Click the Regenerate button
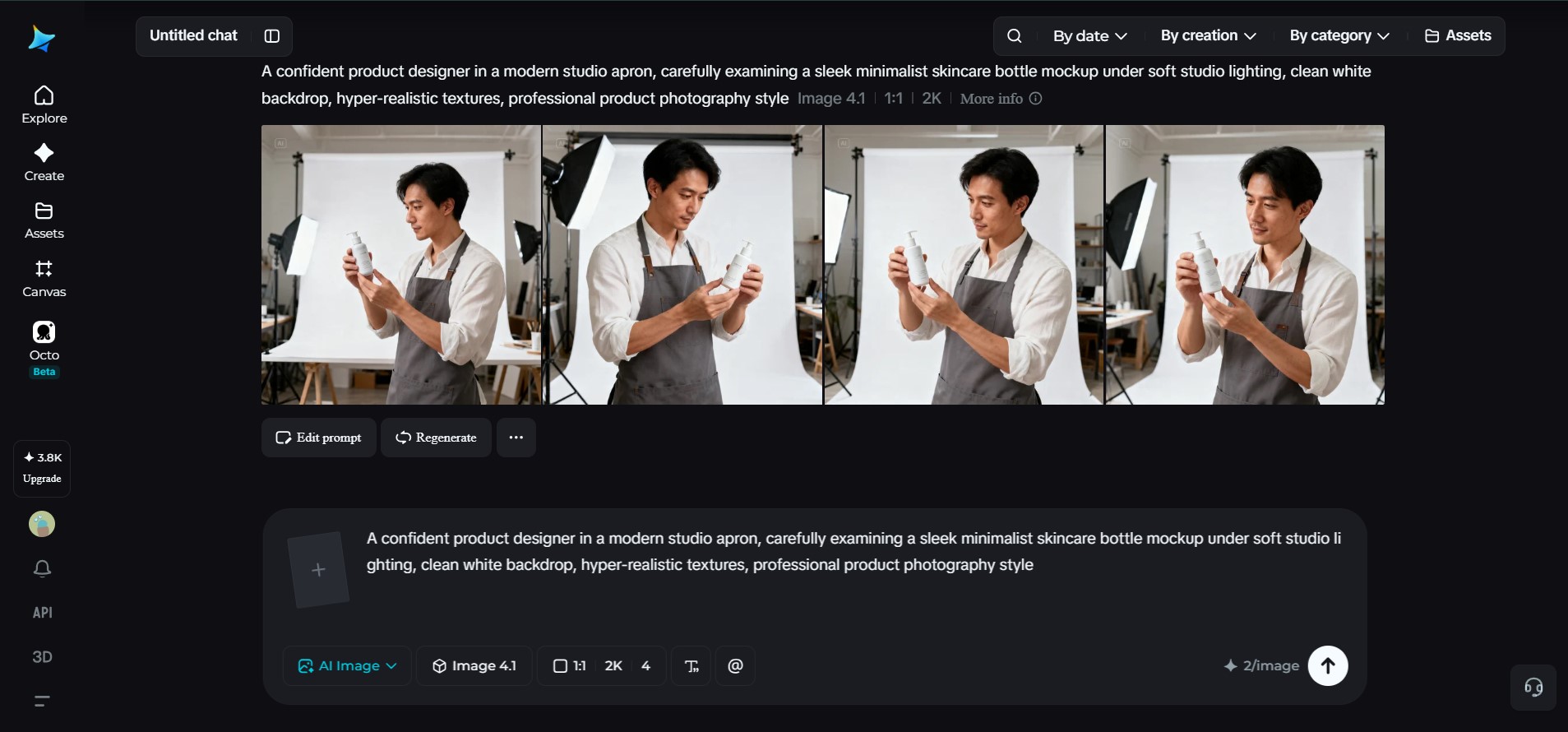The width and height of the screenshot is (1568, 732). click(436, 438)
